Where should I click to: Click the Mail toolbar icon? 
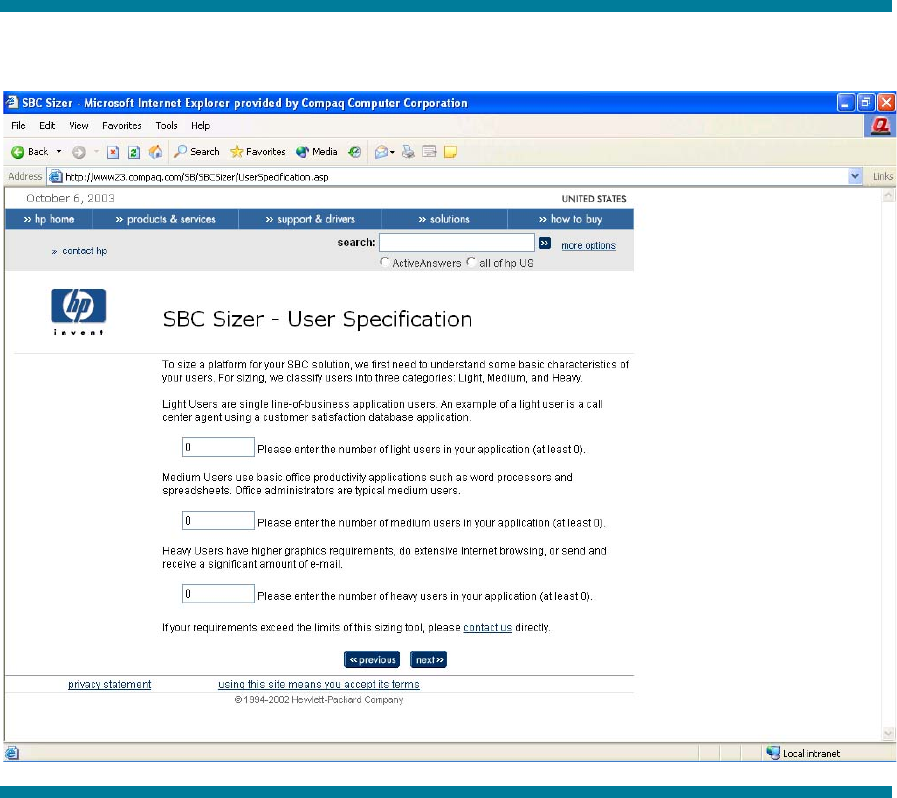click(x=380, y=152)
